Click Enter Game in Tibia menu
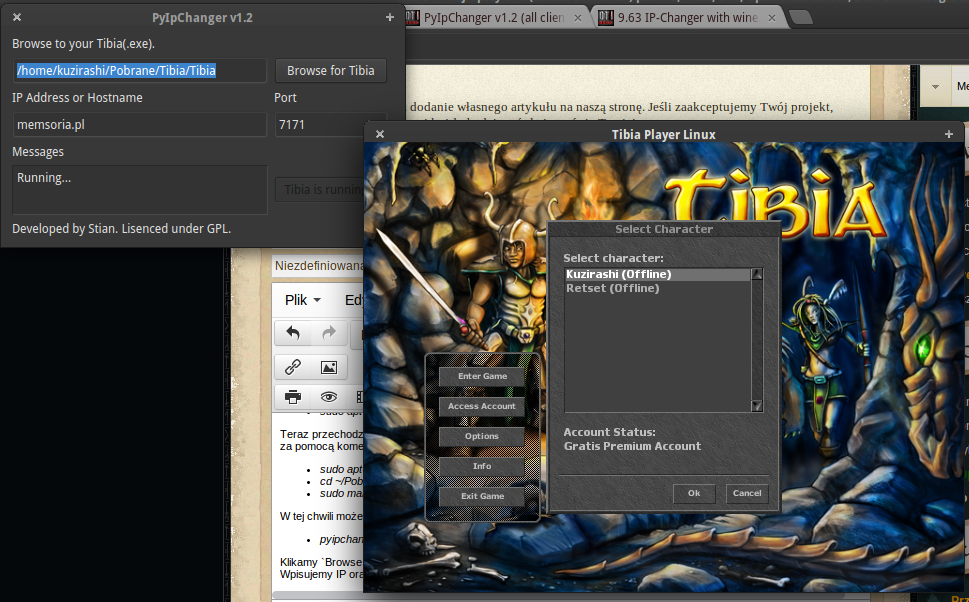 [x=482, y=376]
